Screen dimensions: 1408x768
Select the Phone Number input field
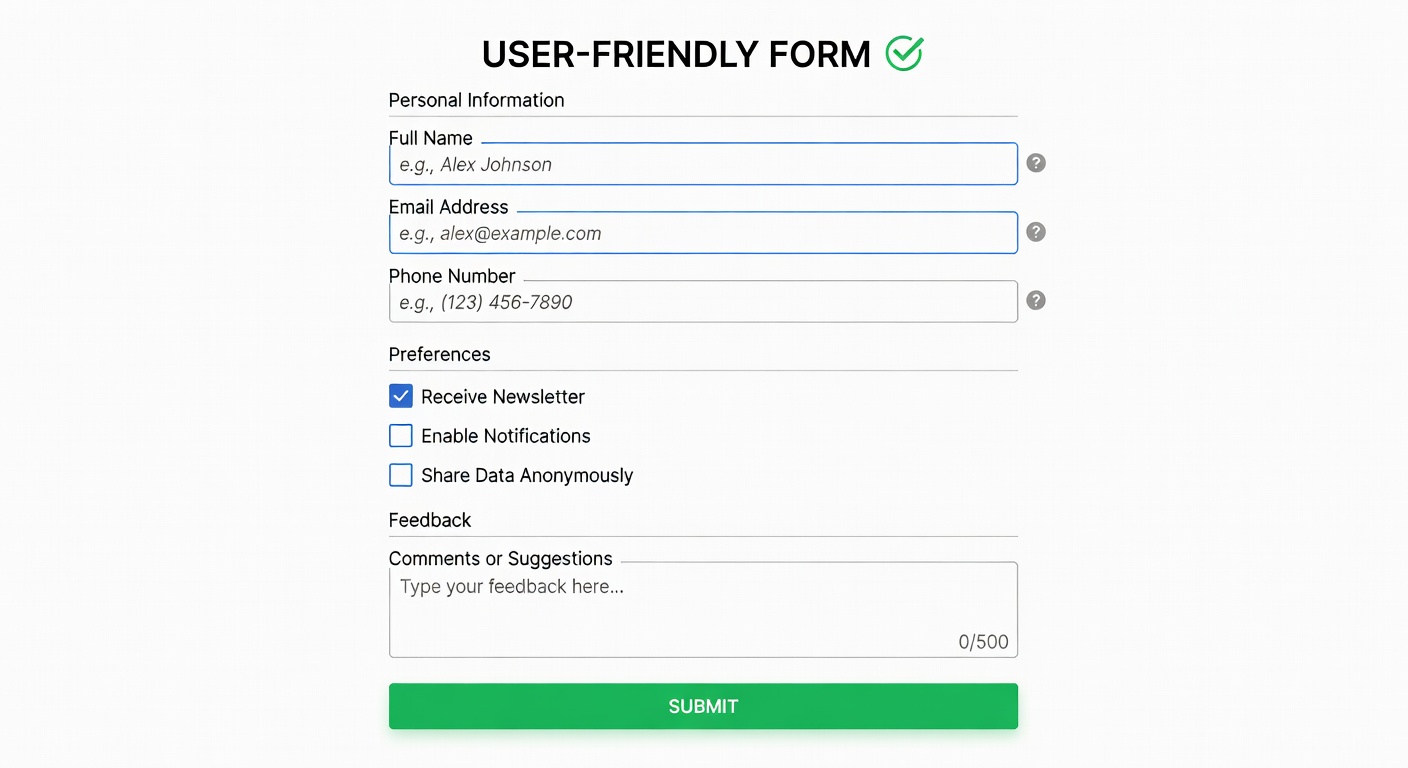point(703,302)
